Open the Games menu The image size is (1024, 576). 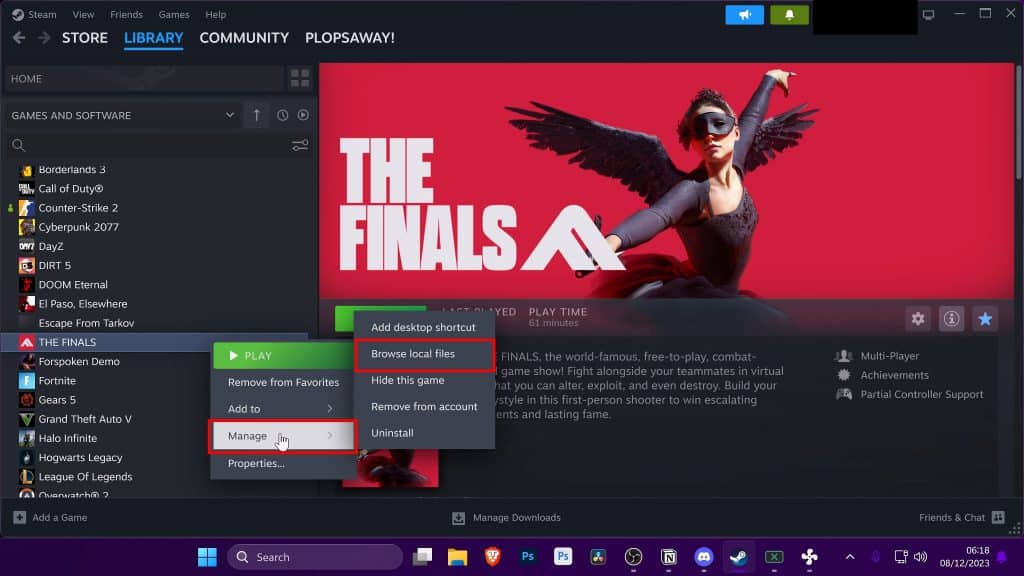point(174,14)
